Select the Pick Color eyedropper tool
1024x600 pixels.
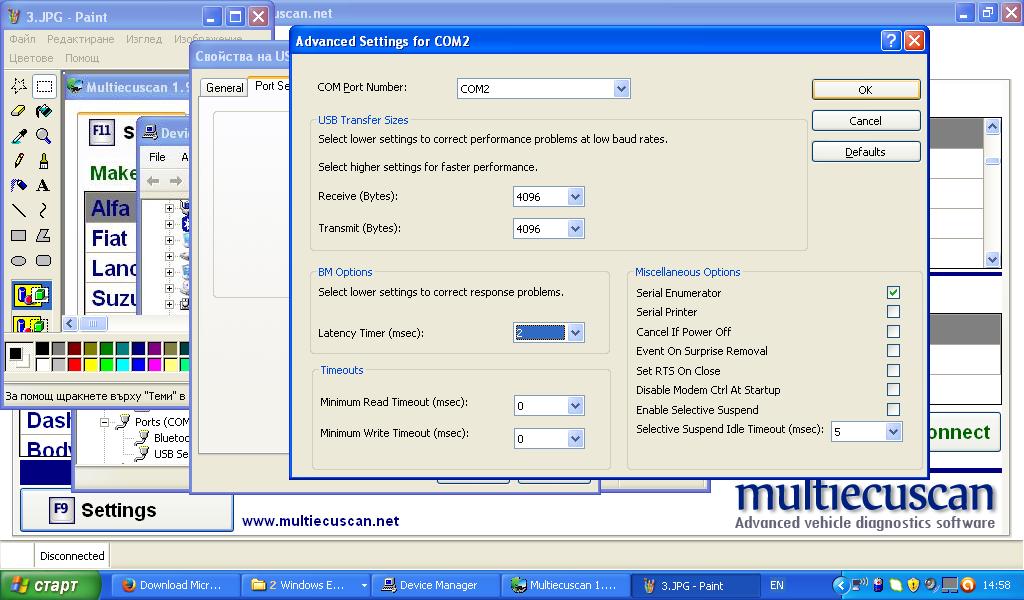click(x=19, y=136)
